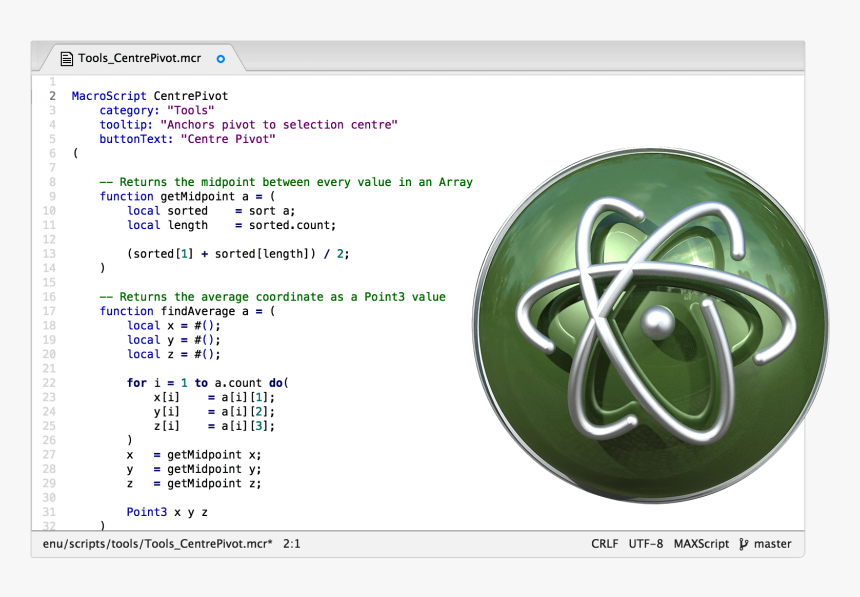Open the master branch selector
This screenshot has width=860, height=597.
coord(772,544)
